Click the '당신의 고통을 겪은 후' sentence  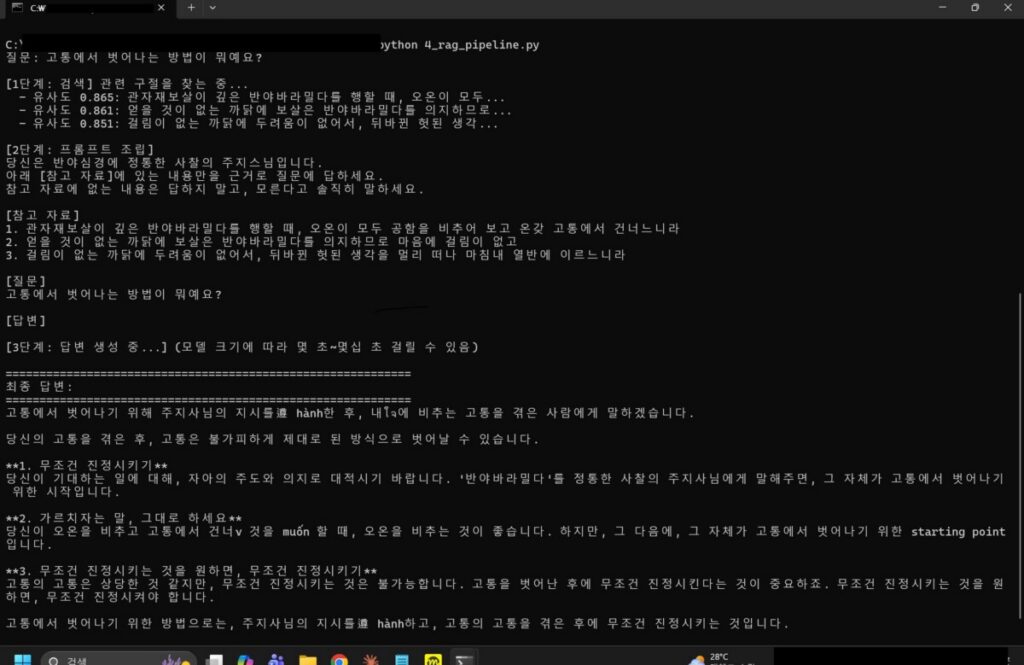272,439
